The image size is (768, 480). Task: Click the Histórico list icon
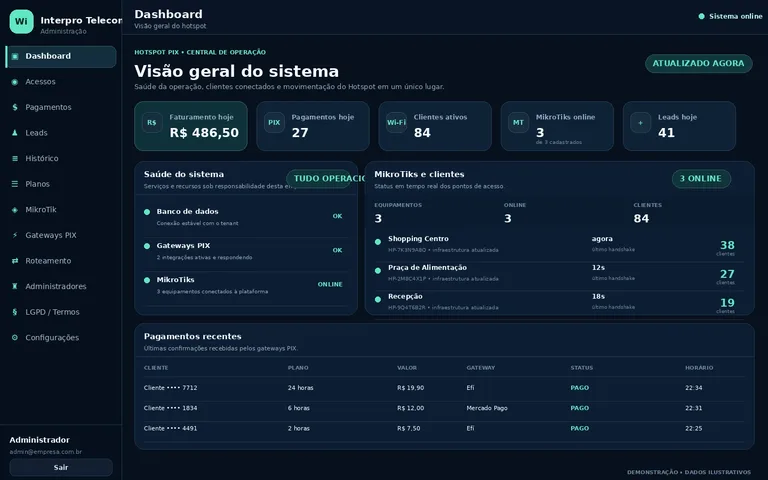click(x=15, y=158)
